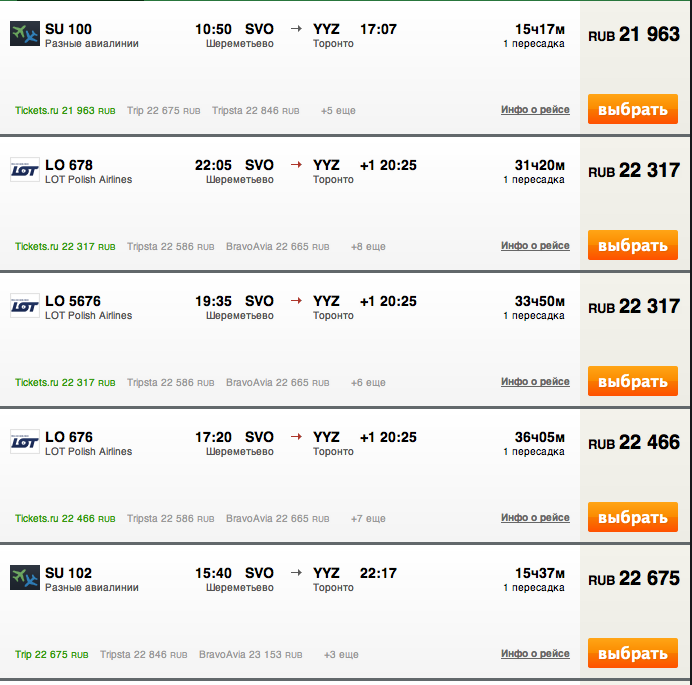Pick the Tickets.ru 22 466 RUB offer
The width and height of the screenshot is (692, 685).
click(65, 518)
